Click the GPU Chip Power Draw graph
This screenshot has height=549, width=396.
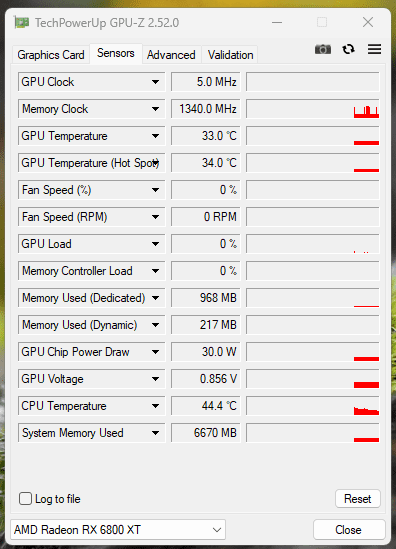pos(313,352)
